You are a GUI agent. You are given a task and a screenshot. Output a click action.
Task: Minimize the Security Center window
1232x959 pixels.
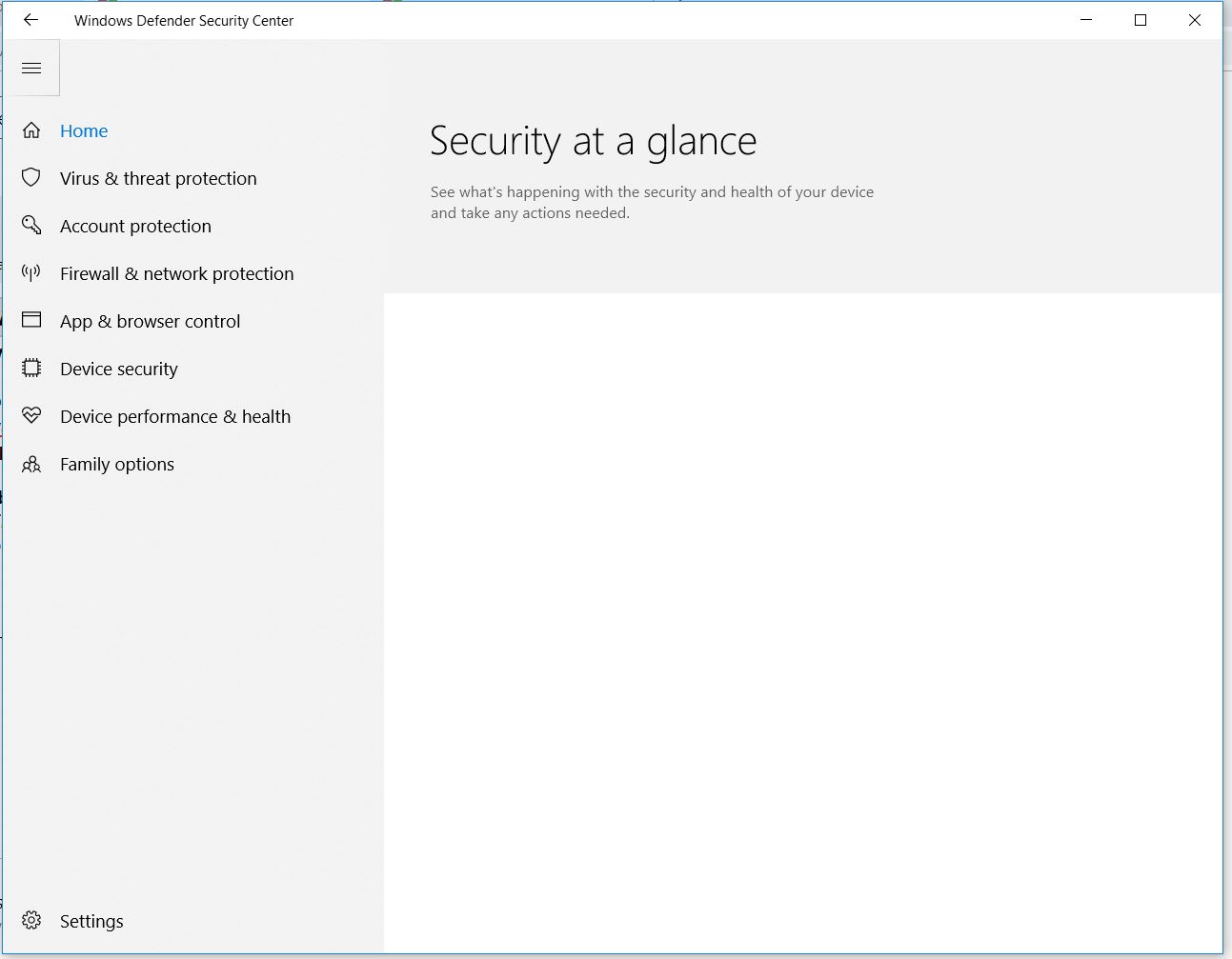coord(1086,20)
